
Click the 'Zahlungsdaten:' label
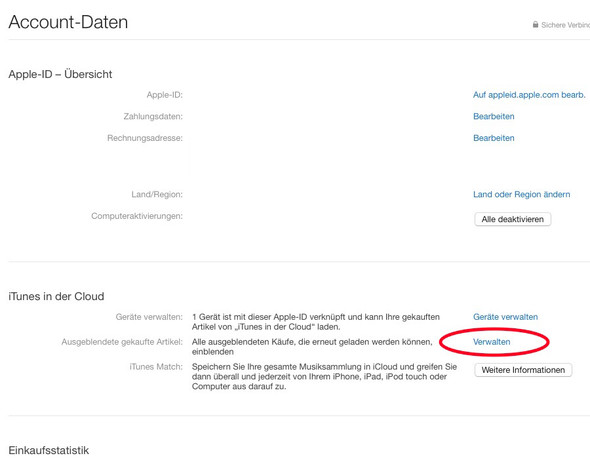(x=153, y=117)
